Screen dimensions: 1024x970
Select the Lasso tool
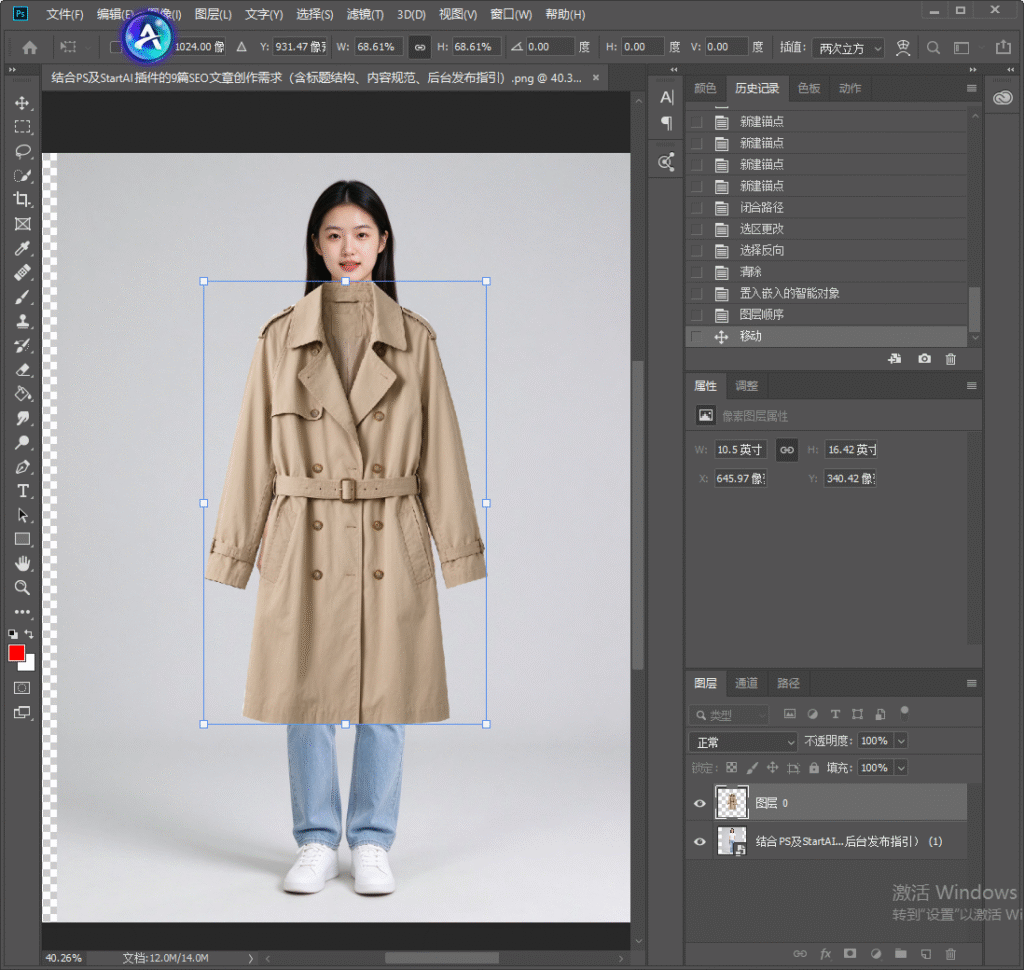click(x=22, y=151)
